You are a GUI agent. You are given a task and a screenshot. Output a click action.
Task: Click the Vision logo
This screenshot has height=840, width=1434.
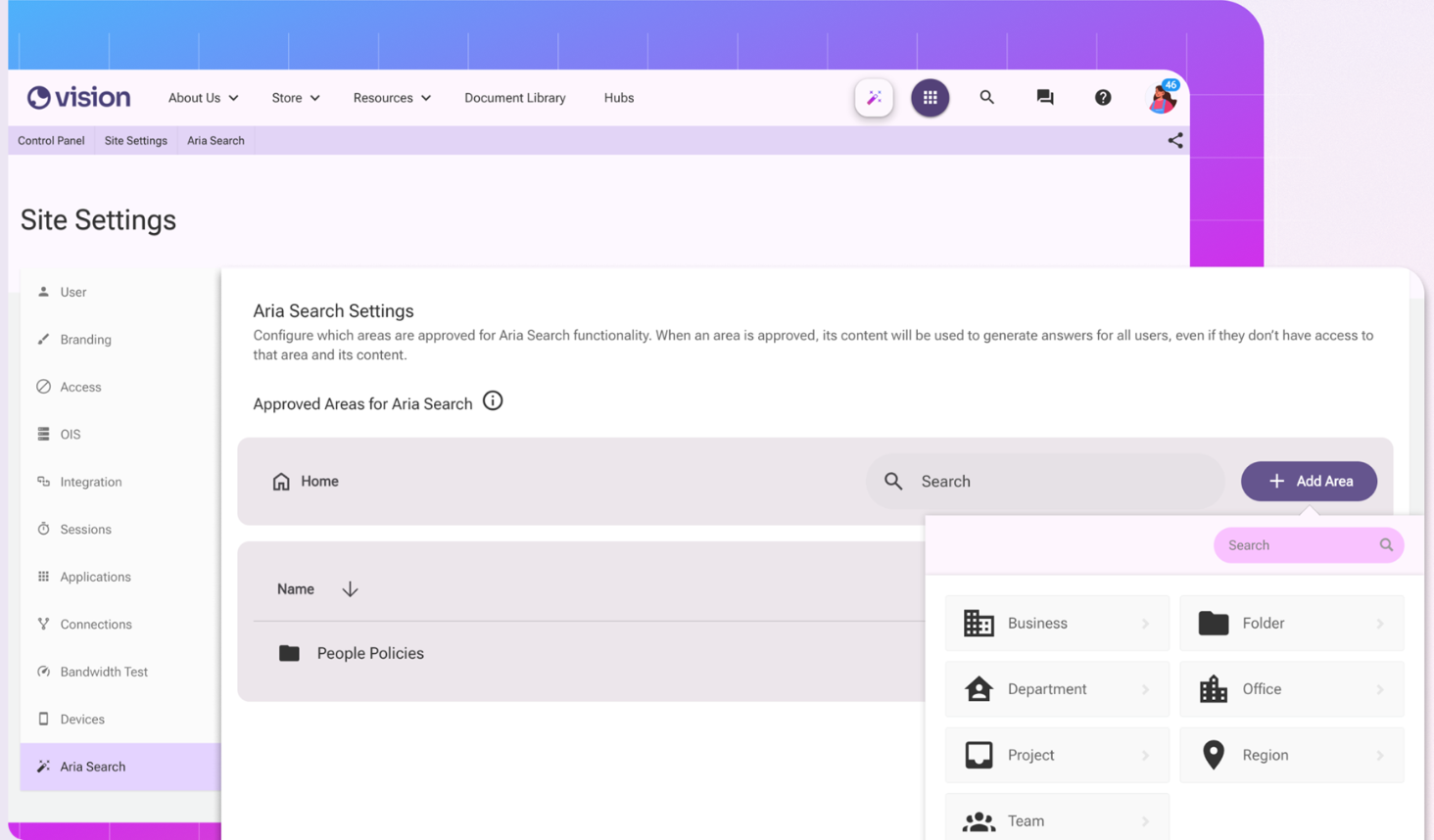(x=78, y=98)
